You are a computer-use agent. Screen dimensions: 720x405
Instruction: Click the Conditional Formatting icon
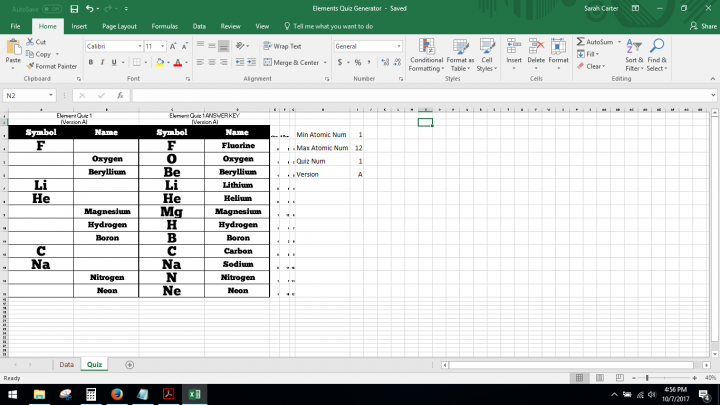tap(426, 46)
